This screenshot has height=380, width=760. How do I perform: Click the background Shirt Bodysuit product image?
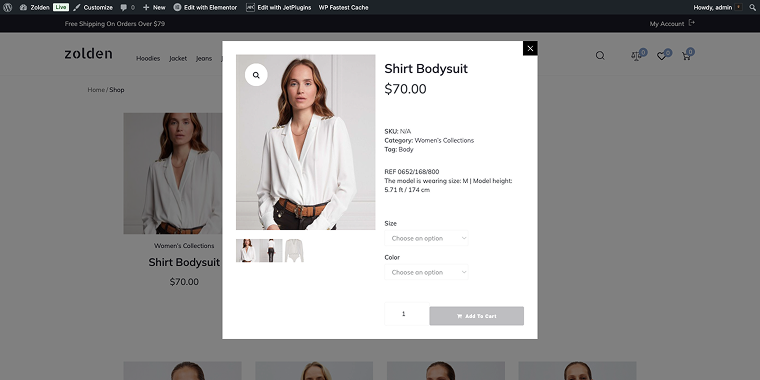click(173, 174)
